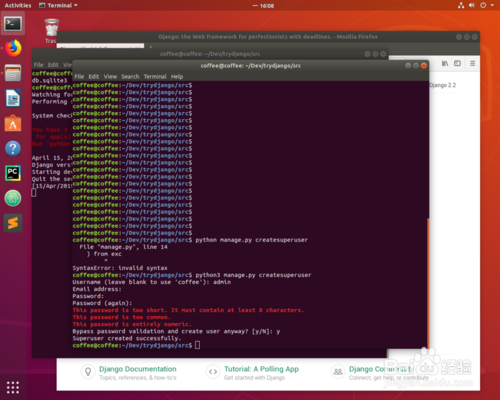Toggle Firefox sidebar view icon

coord(457,63)
